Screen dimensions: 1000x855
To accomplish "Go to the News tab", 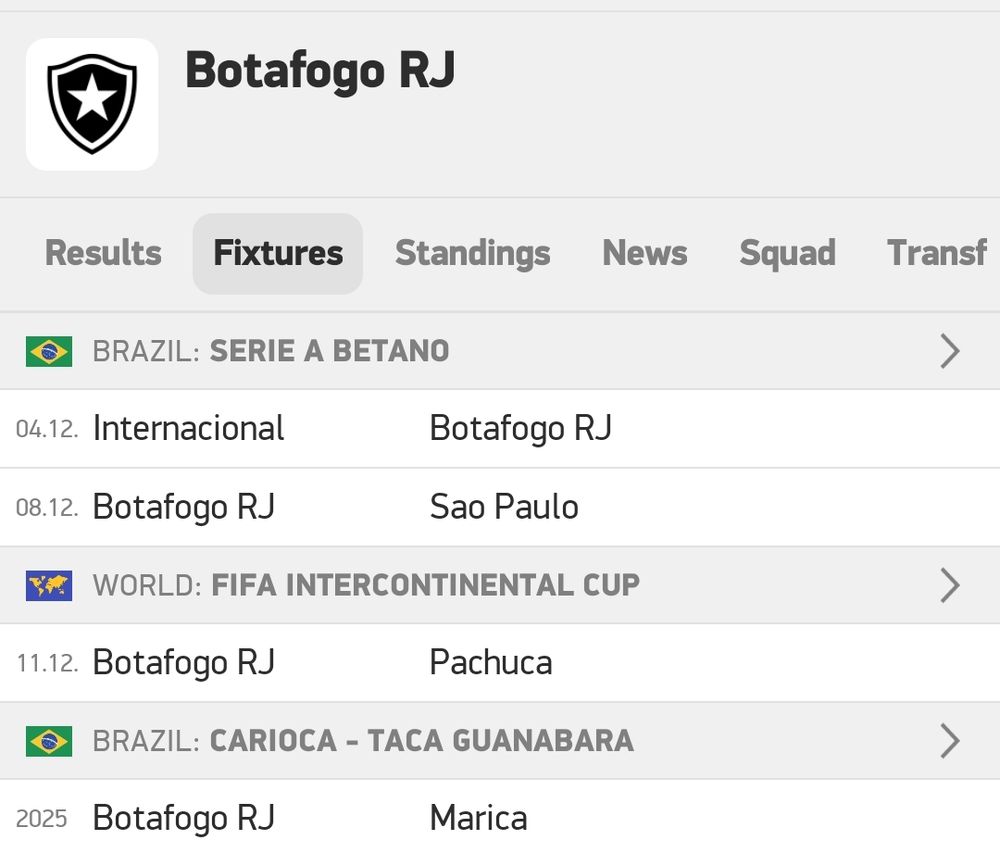I will [644, 254].
